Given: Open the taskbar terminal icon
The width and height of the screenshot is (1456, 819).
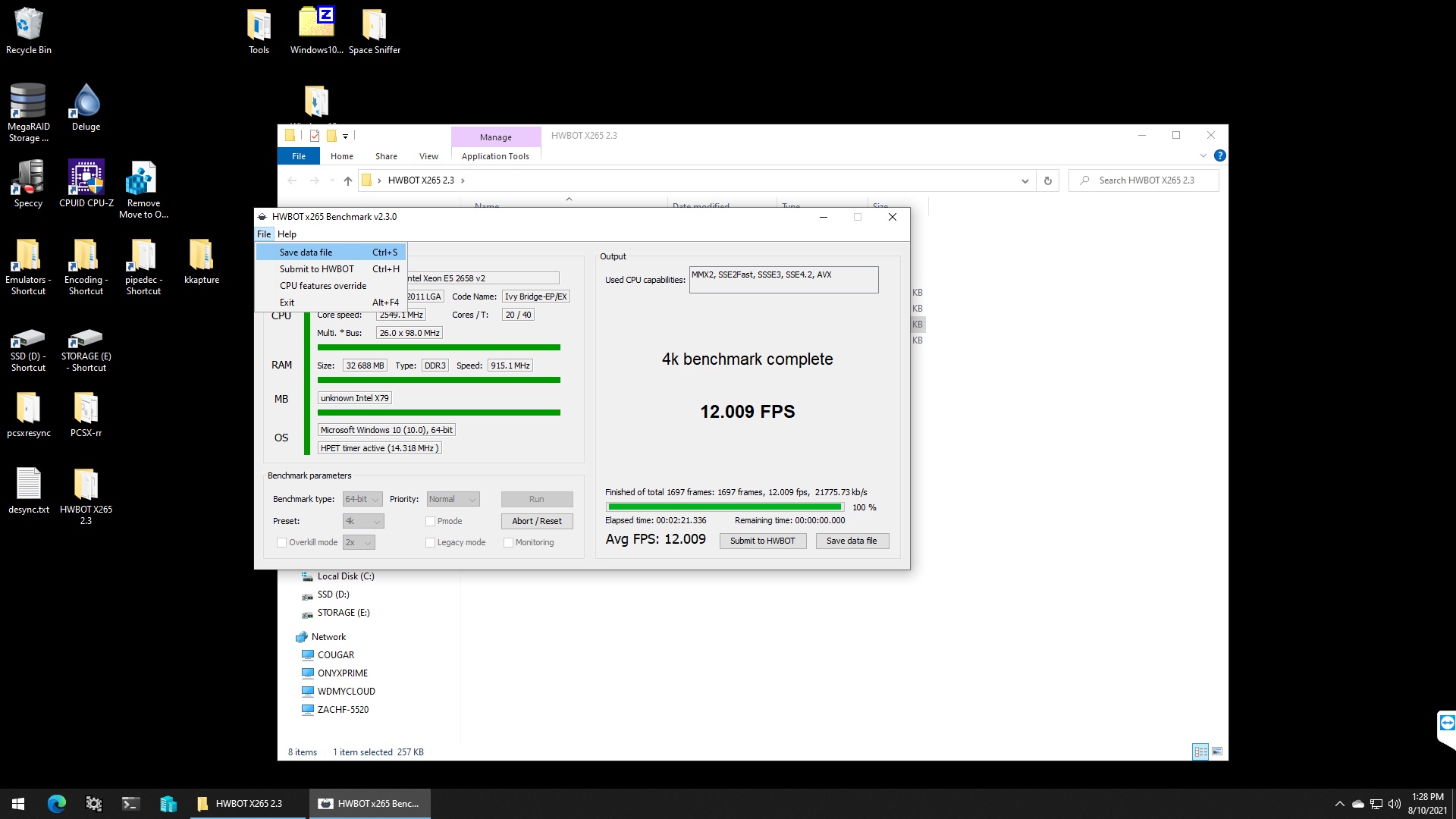Looking at the screenshot, I should click(x=130, y=804).
